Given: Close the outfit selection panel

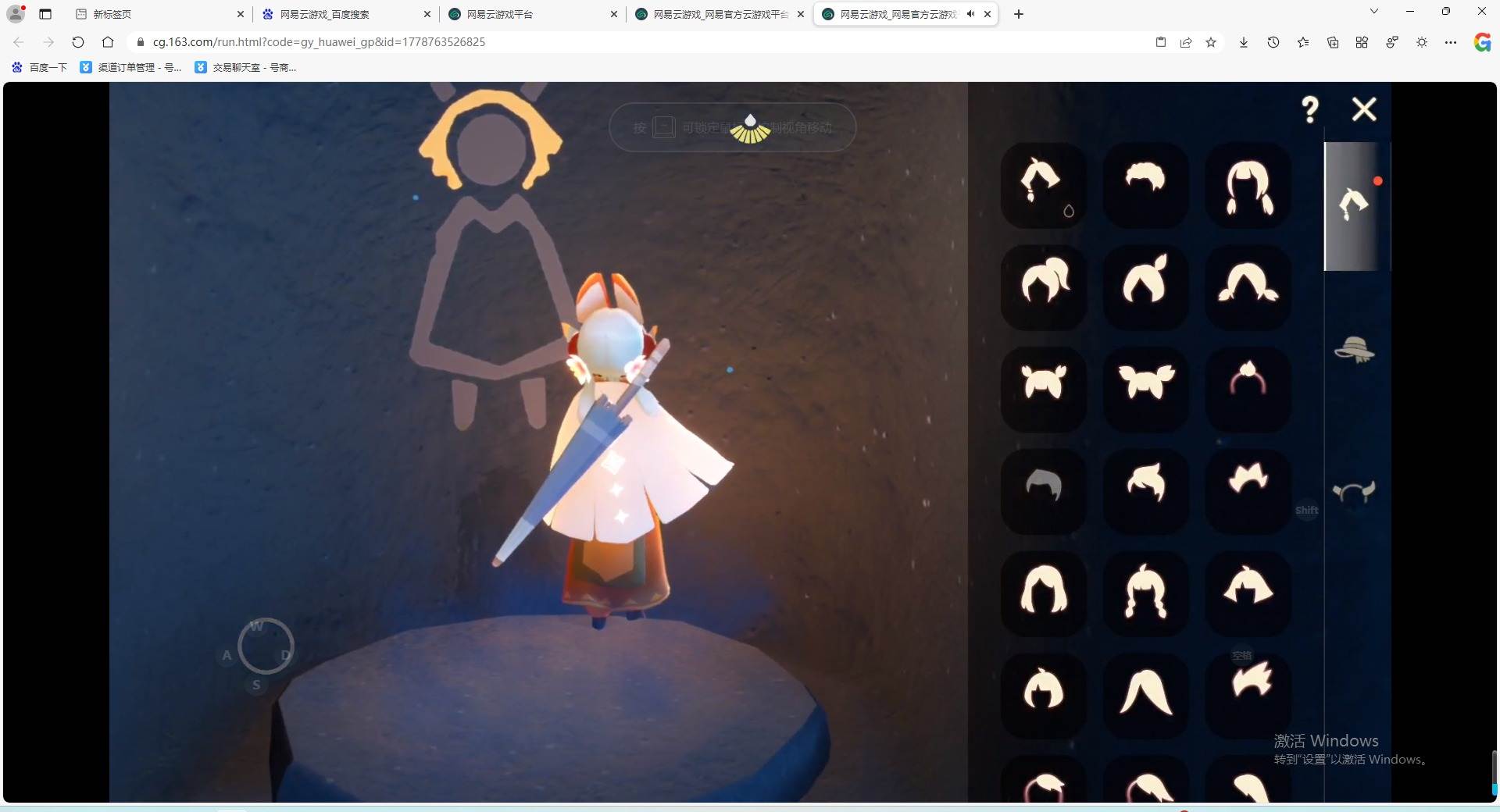Looking at the screenshot, I should (1364, 109).
